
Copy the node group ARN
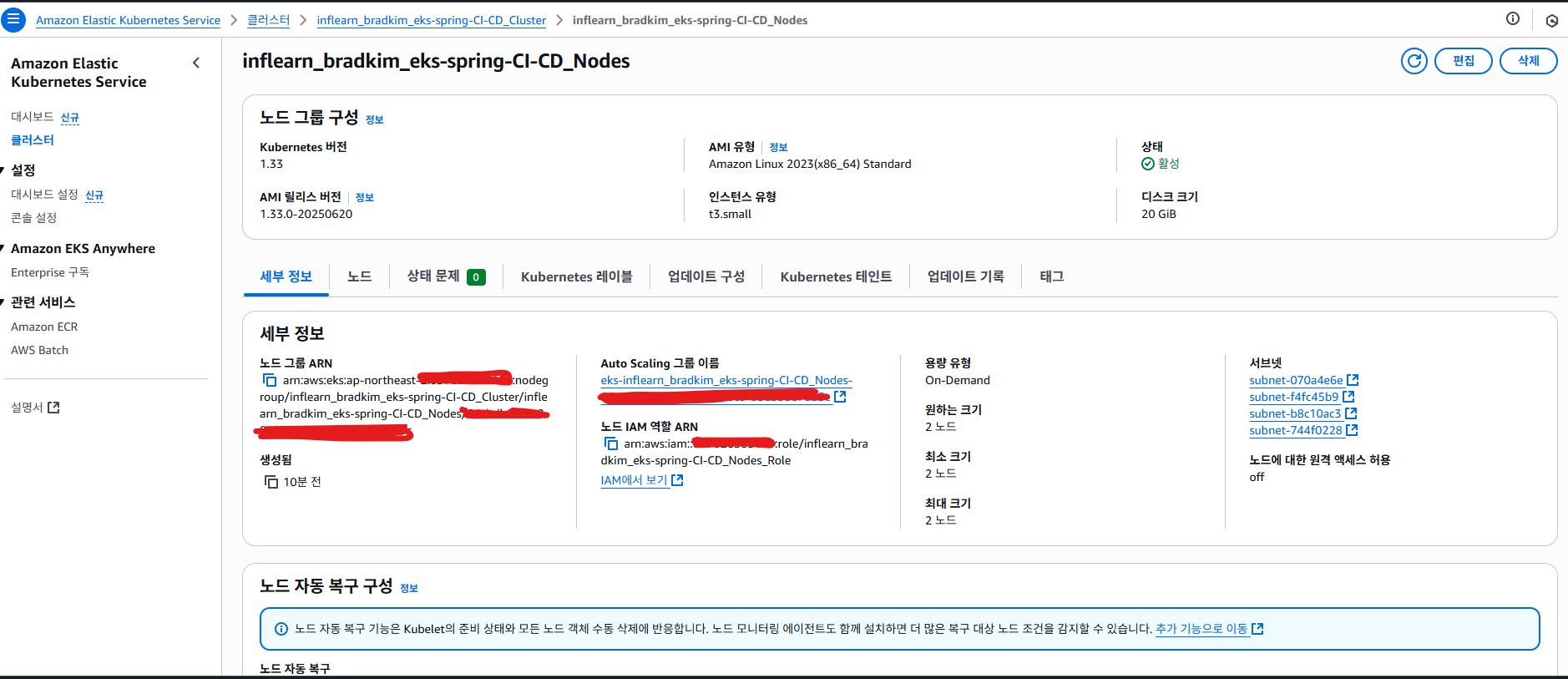270,380
